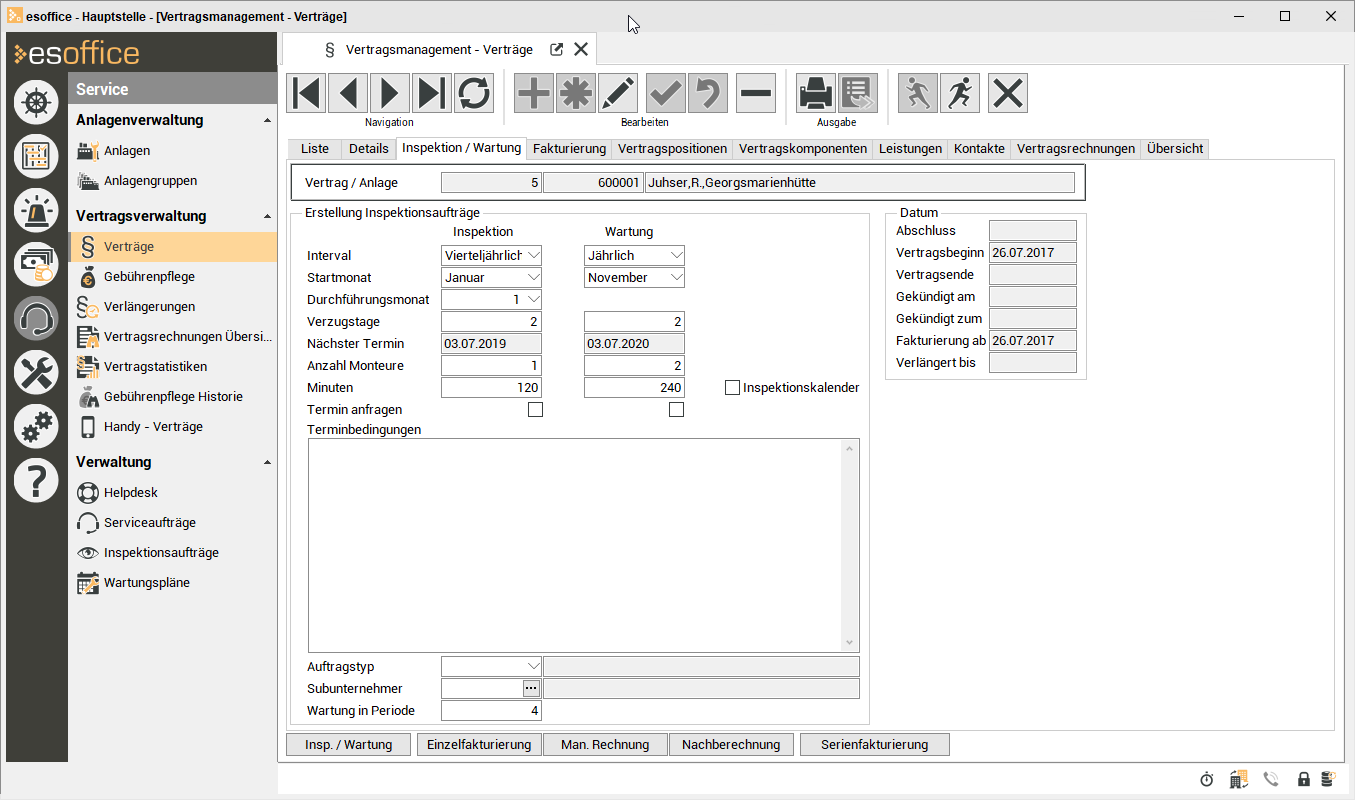This screenshot has width=1355, height=800.
Task: Open Subunternehmer lookup ellipsis button
Action: [531, 689]
